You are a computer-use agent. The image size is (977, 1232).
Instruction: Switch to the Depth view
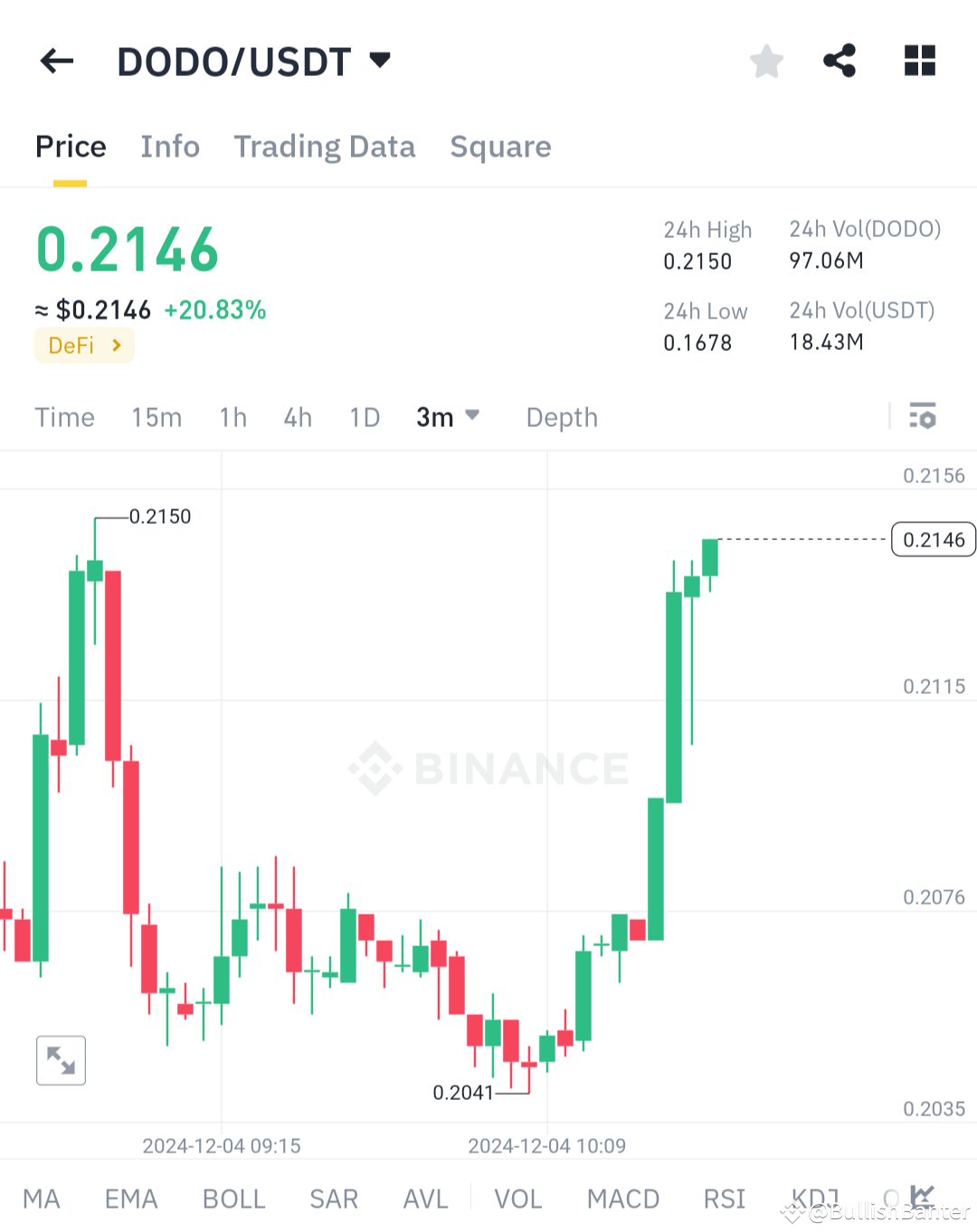(x=561, y=417)
